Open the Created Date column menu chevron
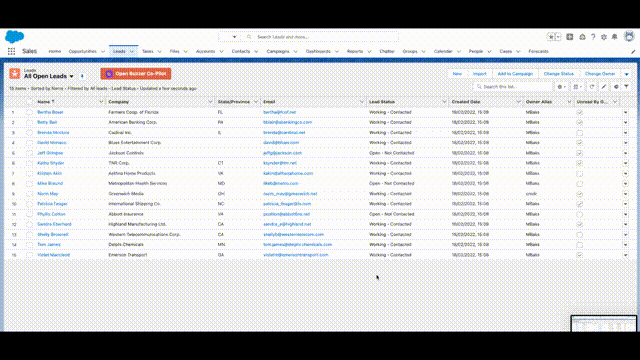This screenshot has height=360, width=640. click(518, 102)
